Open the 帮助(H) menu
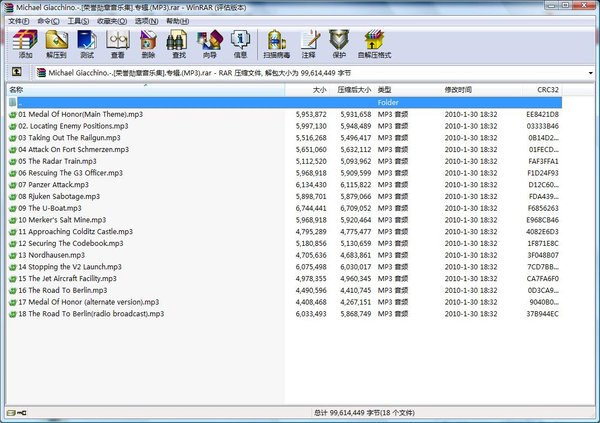 [178, 21]
